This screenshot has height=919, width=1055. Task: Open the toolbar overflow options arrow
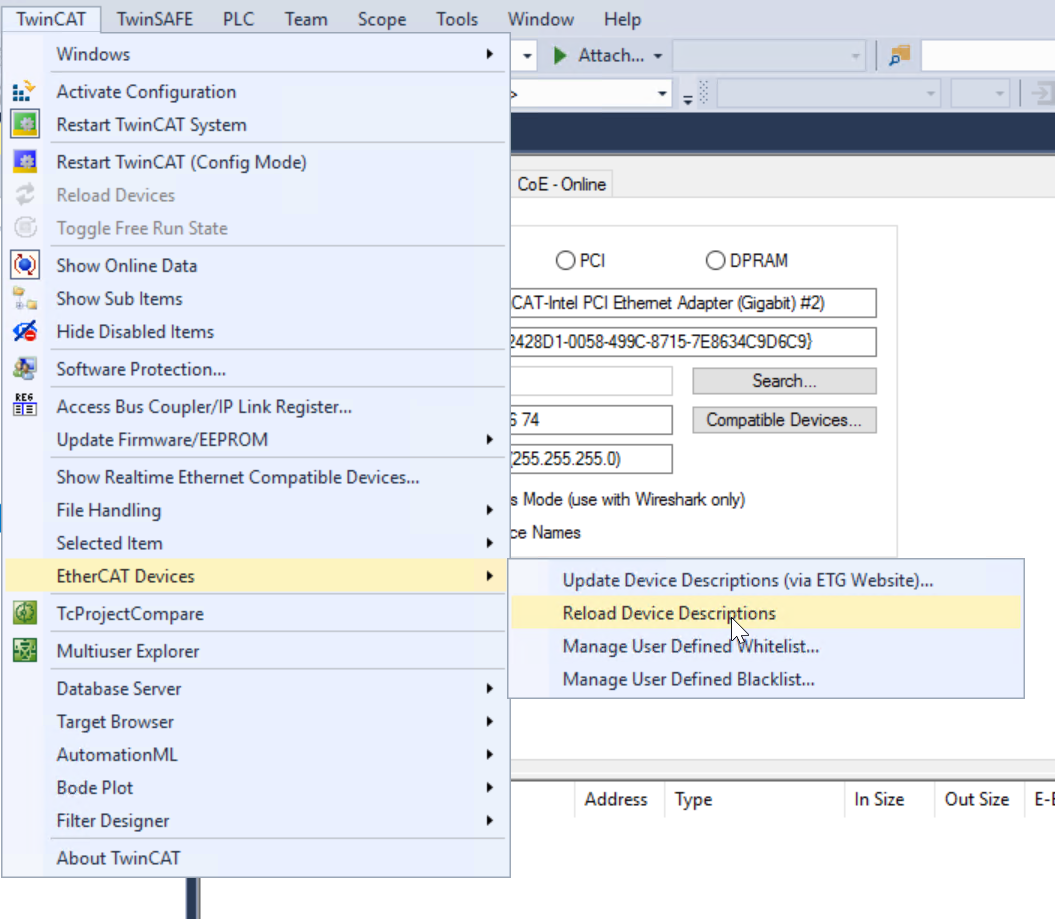(x=688, y=99)
